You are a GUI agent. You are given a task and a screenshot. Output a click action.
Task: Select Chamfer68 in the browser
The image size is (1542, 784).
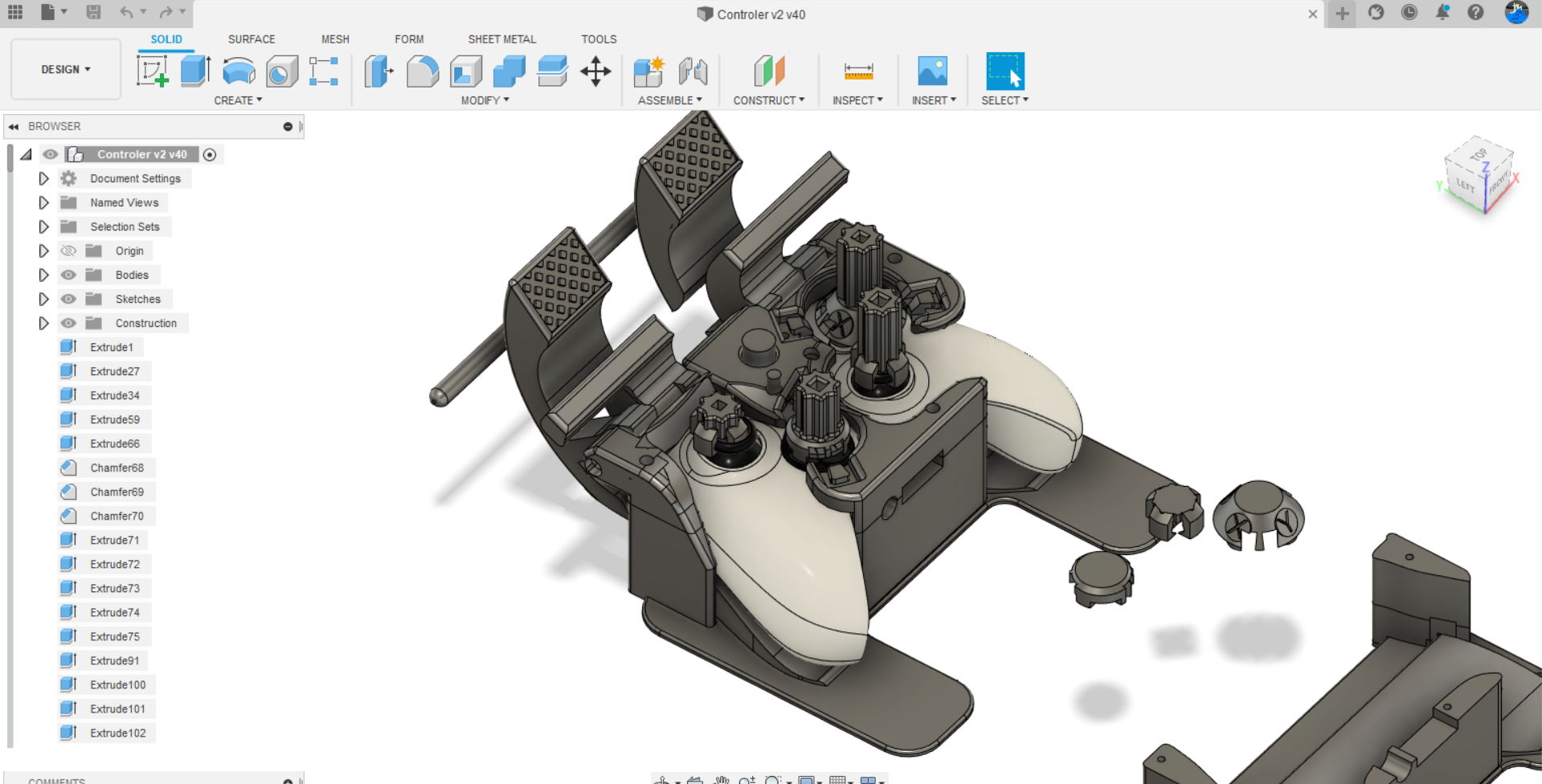click(x=117, y=468)
